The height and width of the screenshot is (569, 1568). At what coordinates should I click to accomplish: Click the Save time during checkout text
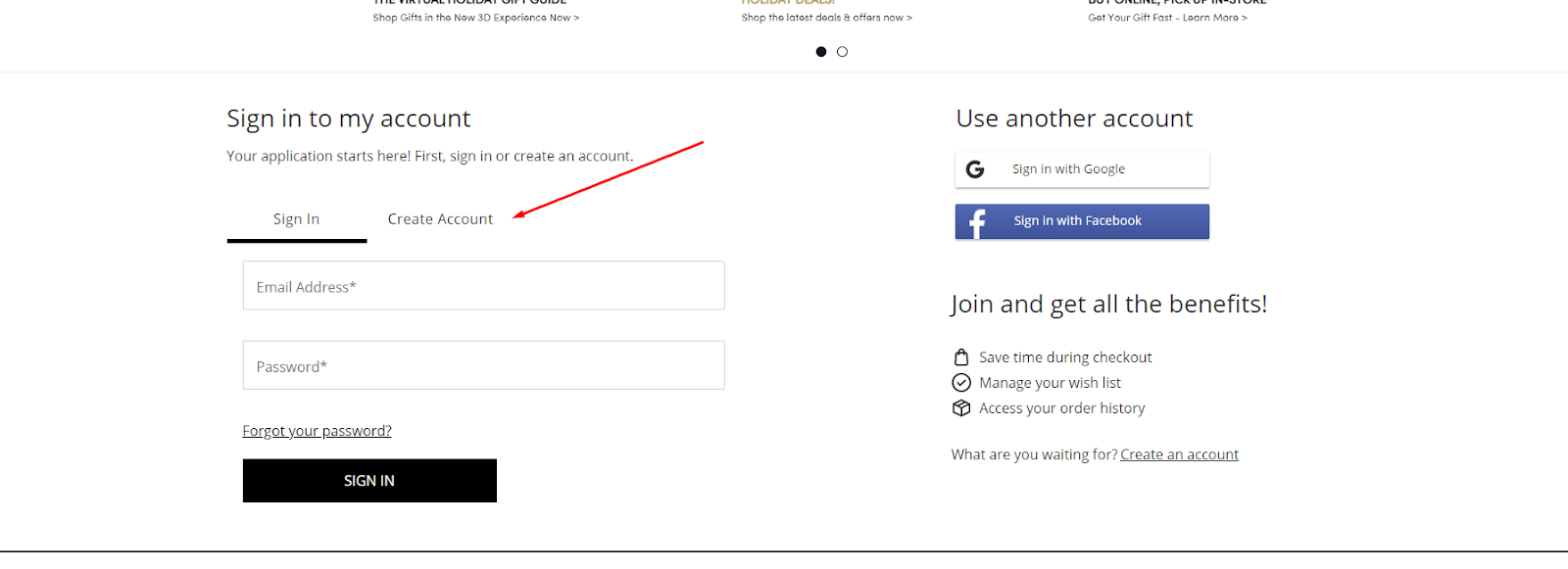(x=1065, y=357)
